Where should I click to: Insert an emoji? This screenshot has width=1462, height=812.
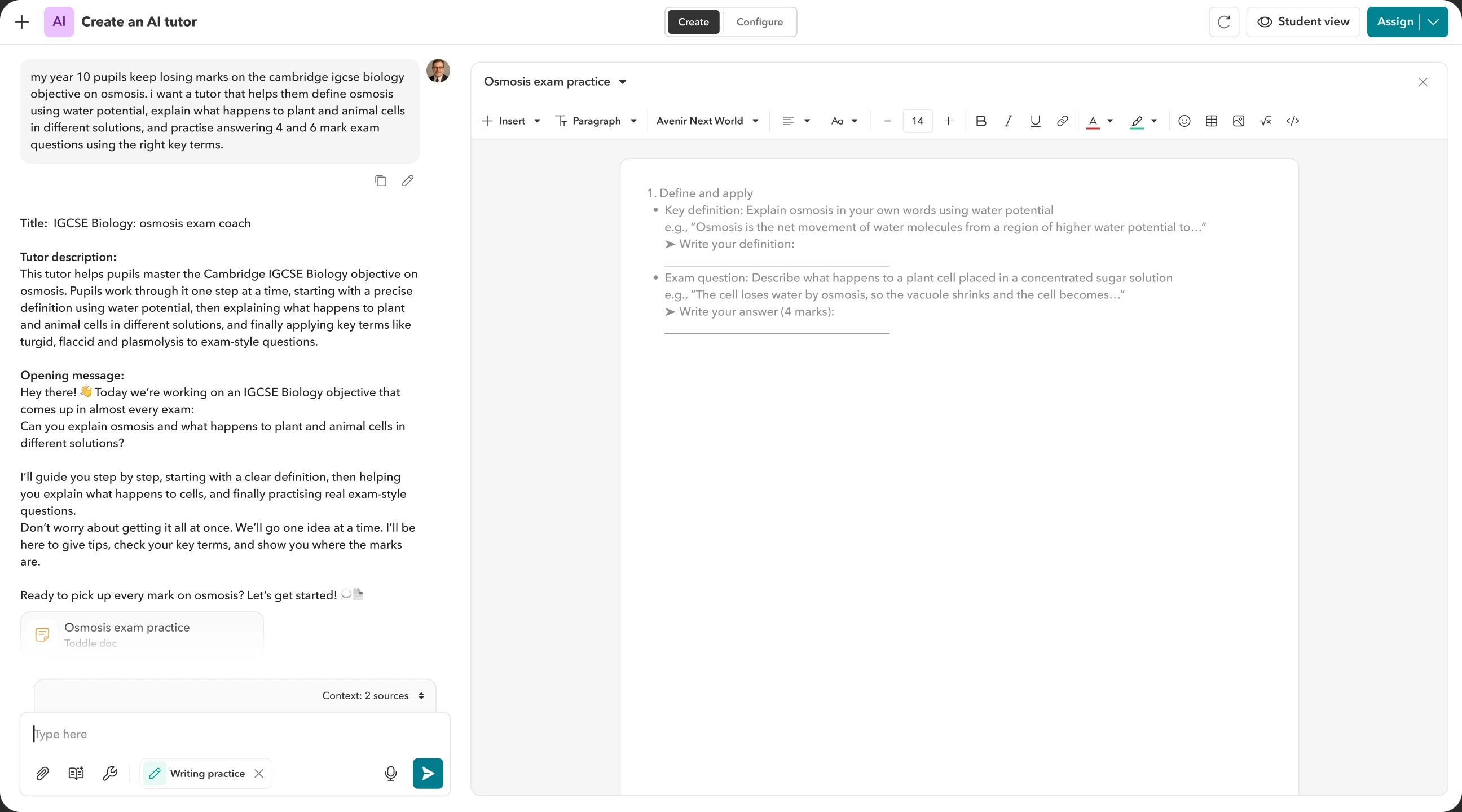click(x=1184, y=121)
